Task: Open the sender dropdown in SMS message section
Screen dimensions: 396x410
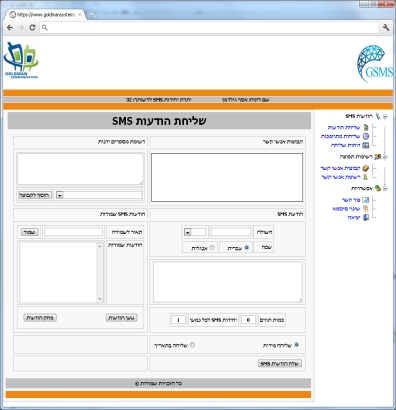Action: tap(188, 232)
